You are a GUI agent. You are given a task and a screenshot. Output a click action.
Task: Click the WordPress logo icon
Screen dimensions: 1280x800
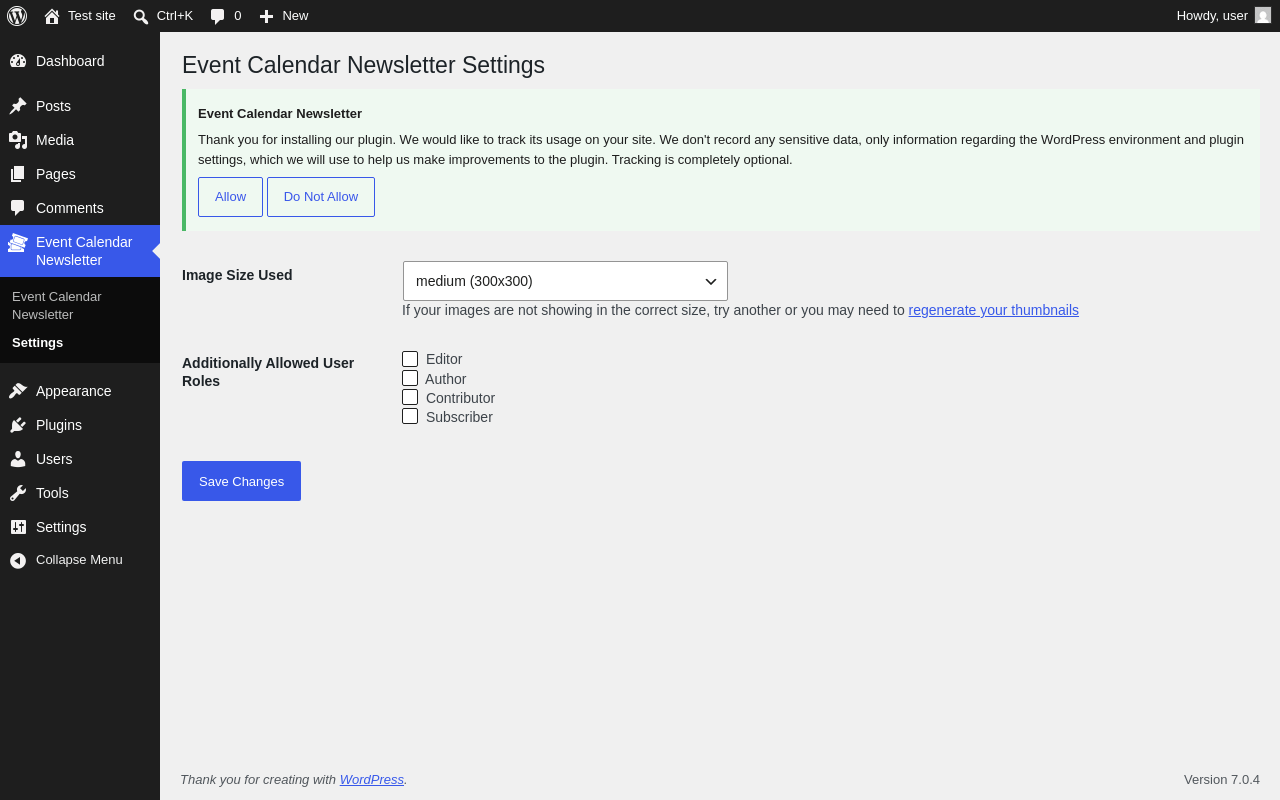coord(17,16)
